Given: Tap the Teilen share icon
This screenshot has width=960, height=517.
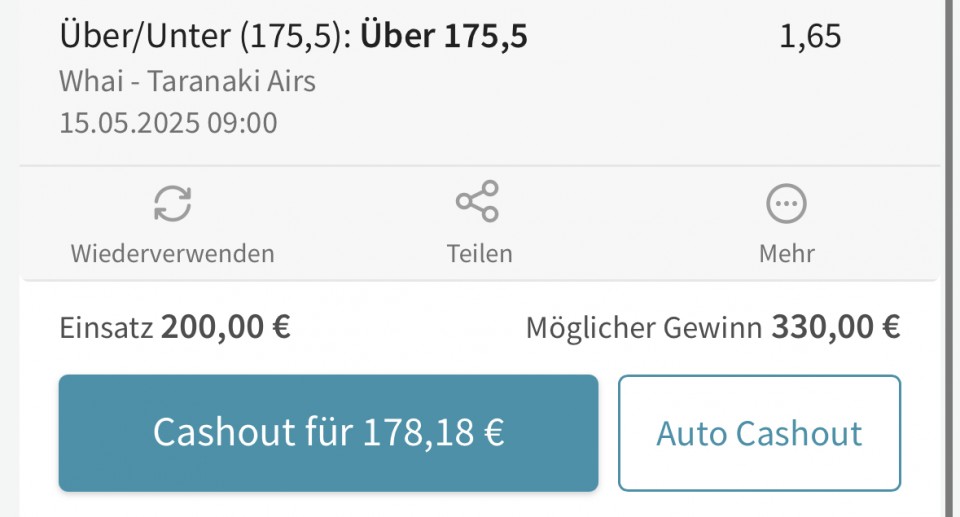Looking at the screenshot, I should pos(478,201).
